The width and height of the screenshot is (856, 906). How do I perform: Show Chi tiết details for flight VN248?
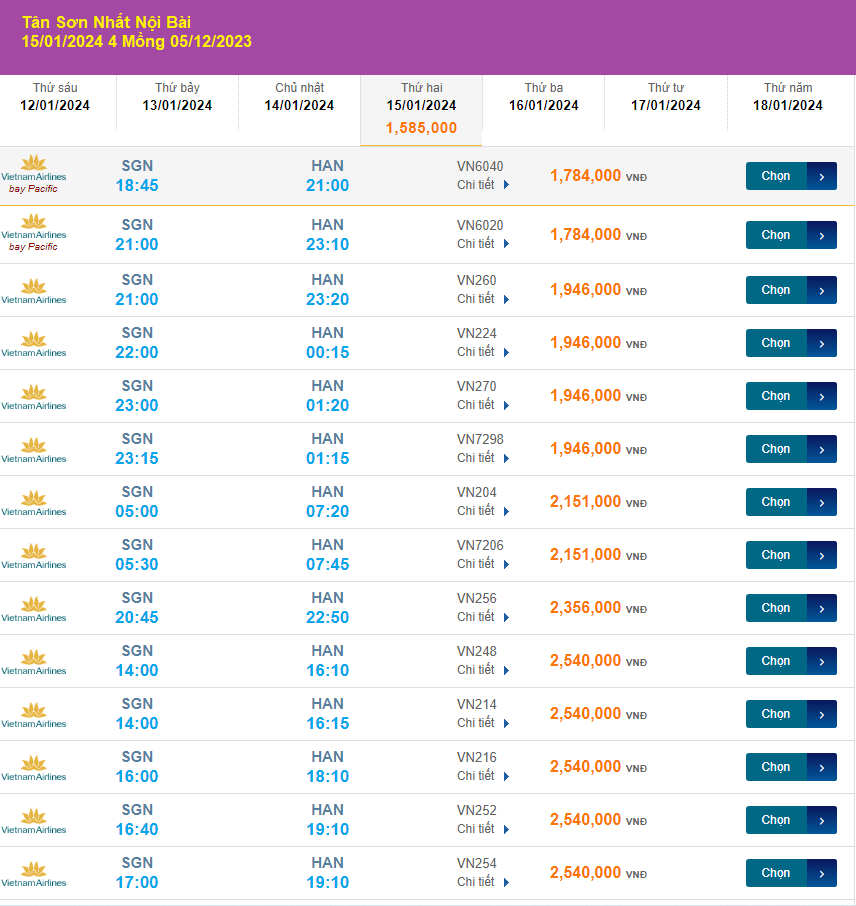point(483,670)
